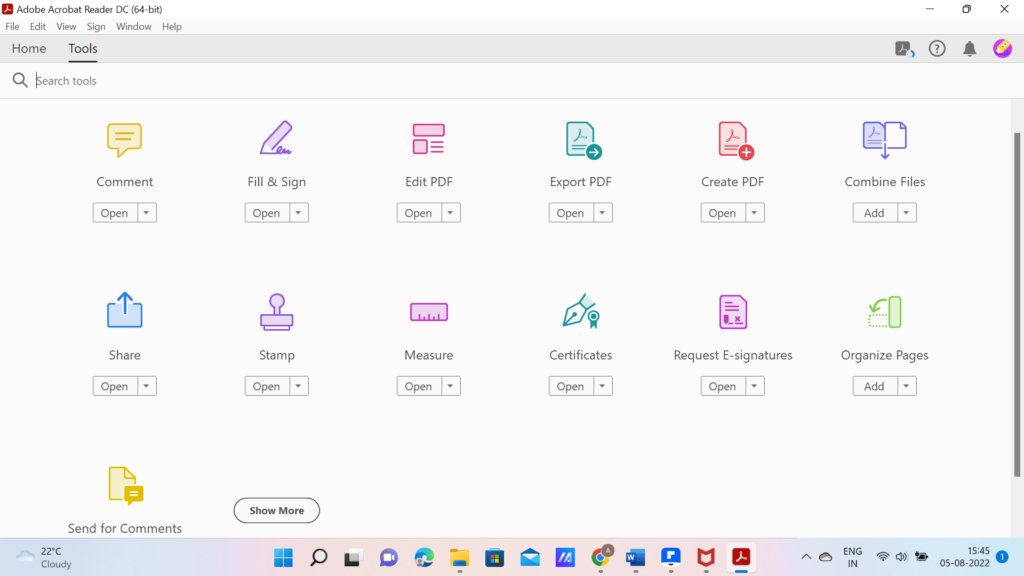Screen dimensions: 1024x576
Task: Click Add button under Organize Pages
Action: coord(874,386)
